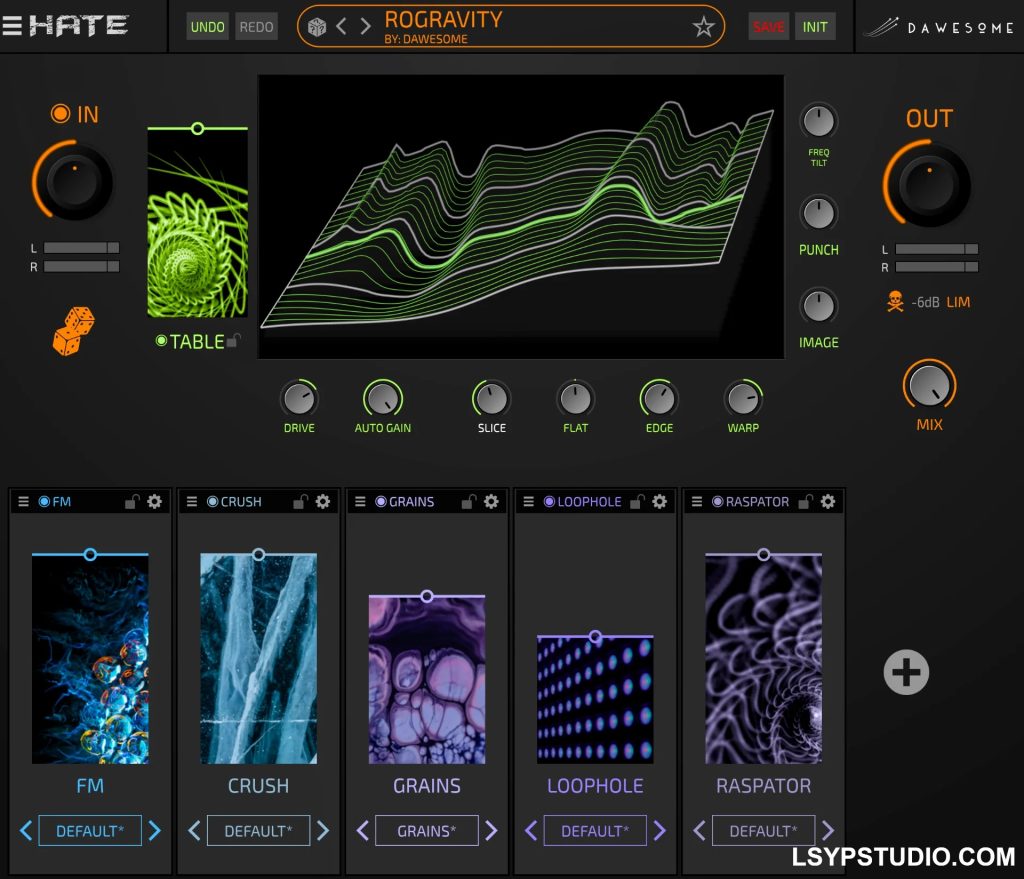Click the OUT gain knob

click(929, 185)
